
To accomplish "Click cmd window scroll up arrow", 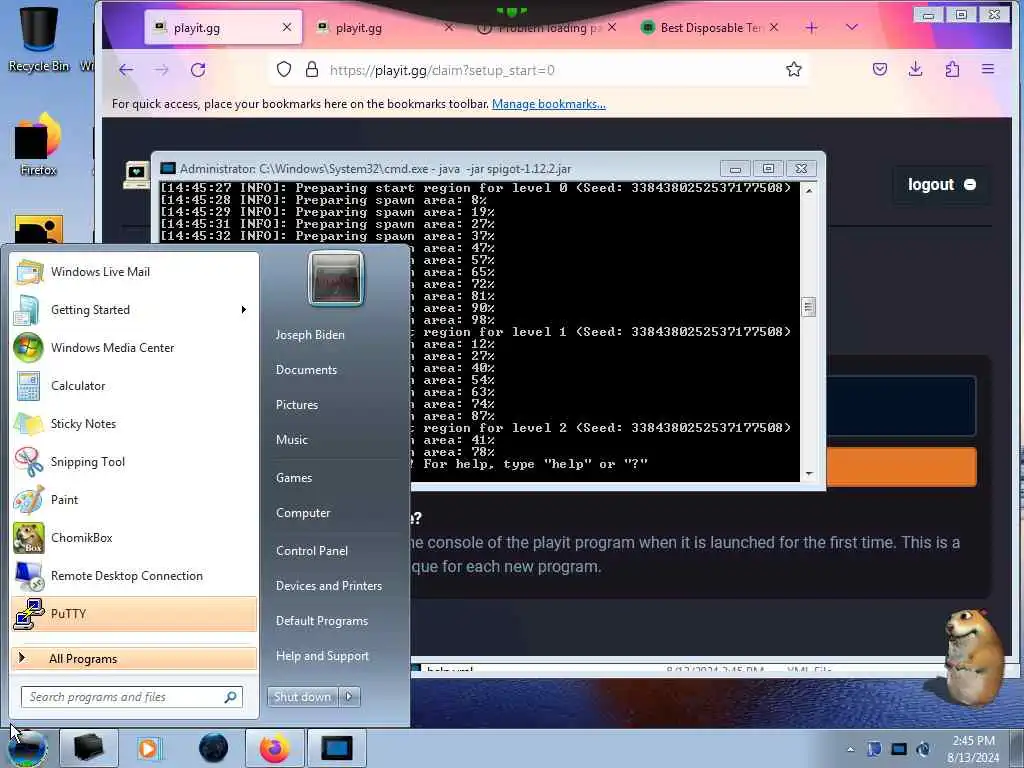I will pyautogui.click(x=809, y=191).
